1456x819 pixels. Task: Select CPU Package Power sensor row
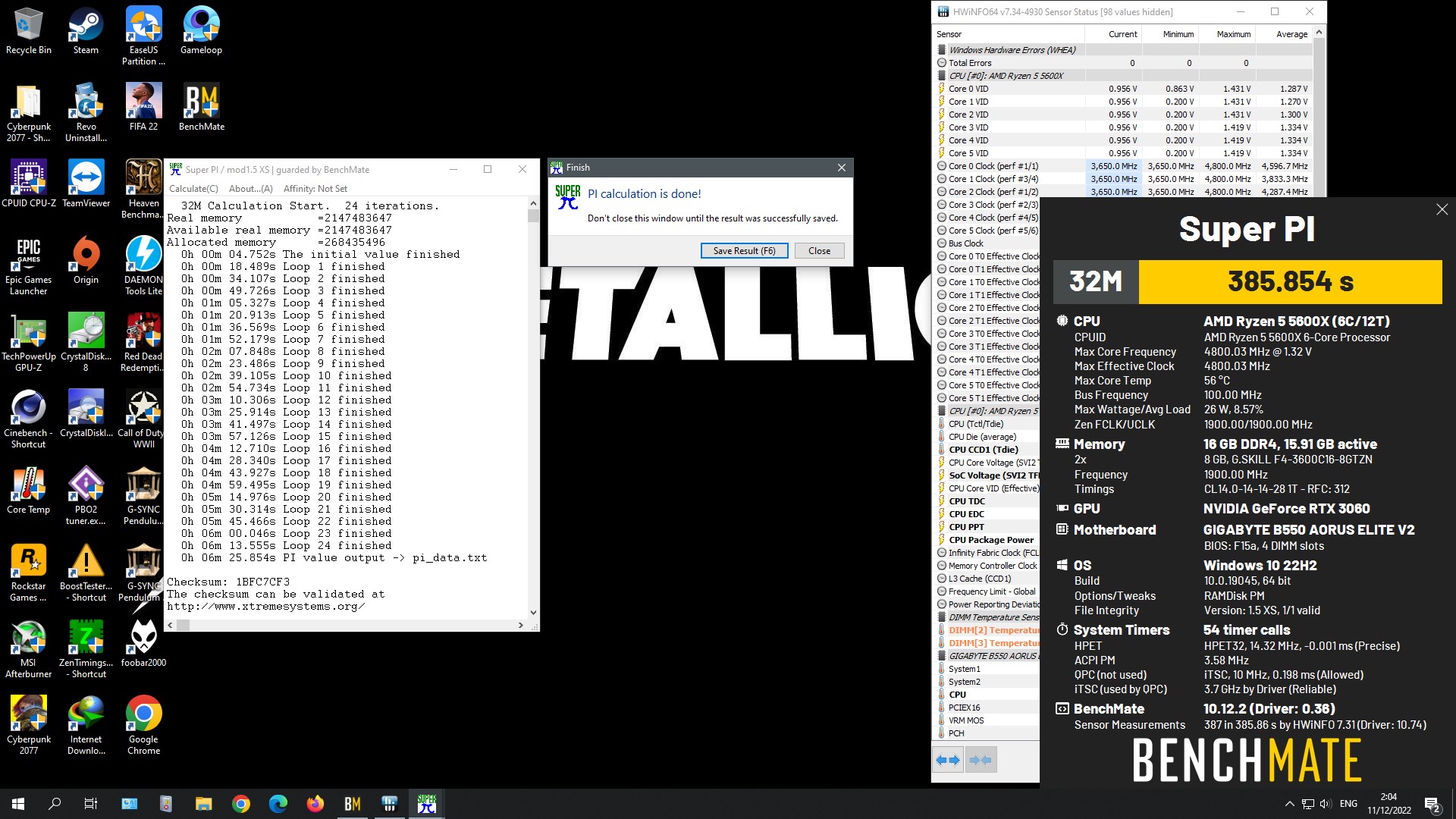(x=987, y=540)
